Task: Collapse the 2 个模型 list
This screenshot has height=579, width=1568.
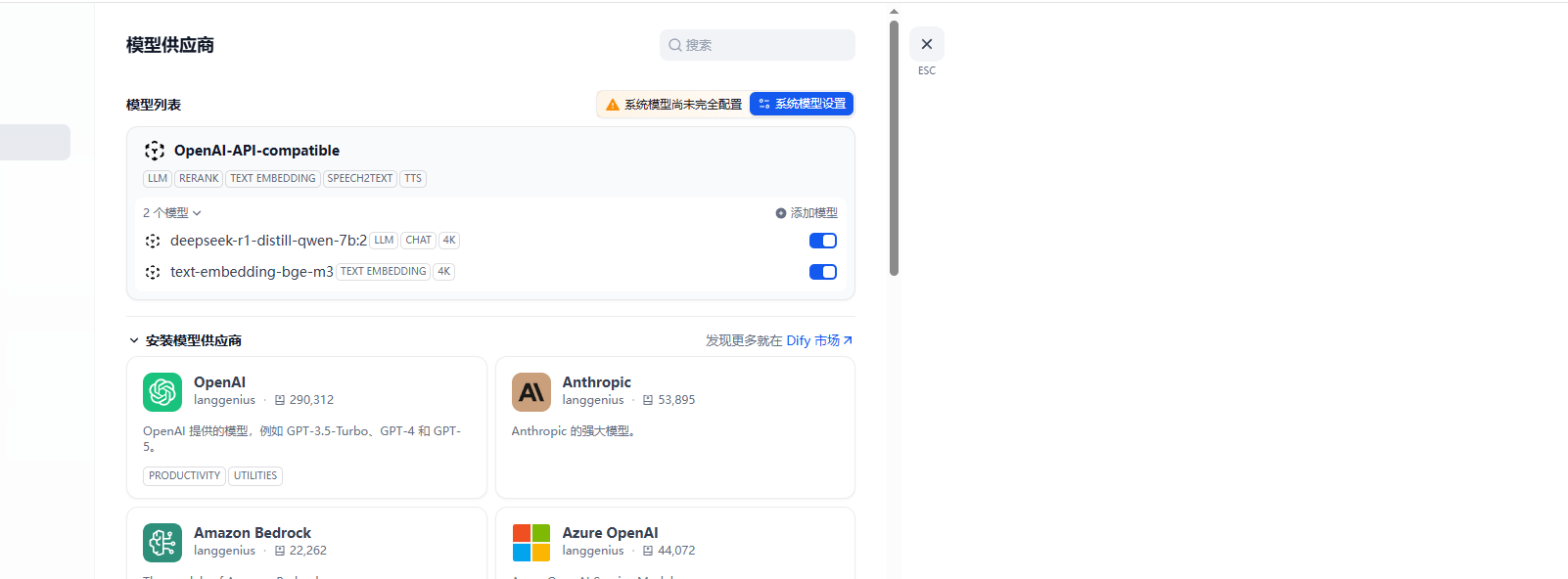Action: click(172, 213)
